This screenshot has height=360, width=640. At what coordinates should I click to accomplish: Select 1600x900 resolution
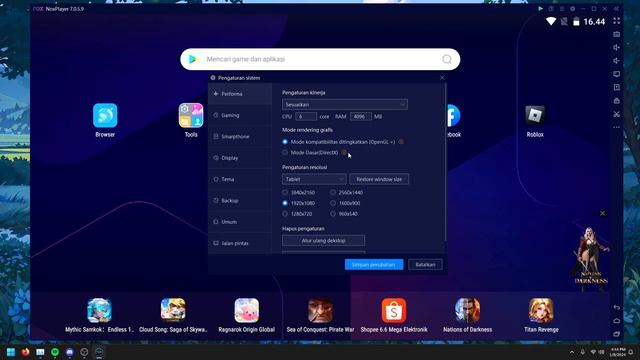(x=333, y=203)
